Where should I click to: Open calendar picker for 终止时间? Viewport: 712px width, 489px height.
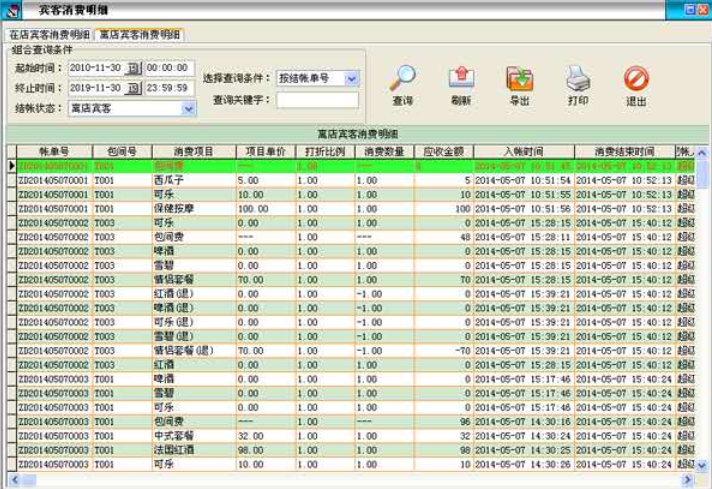[x=134, y=88]
